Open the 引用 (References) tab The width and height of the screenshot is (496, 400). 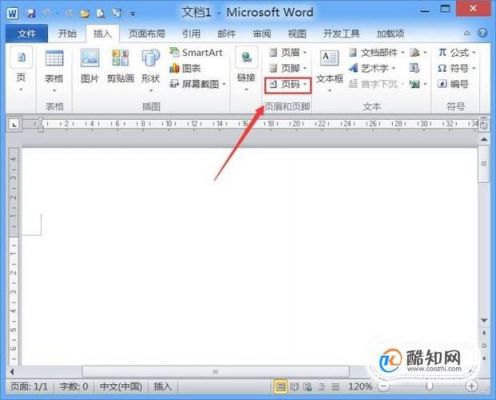click(x=191, y=34)
